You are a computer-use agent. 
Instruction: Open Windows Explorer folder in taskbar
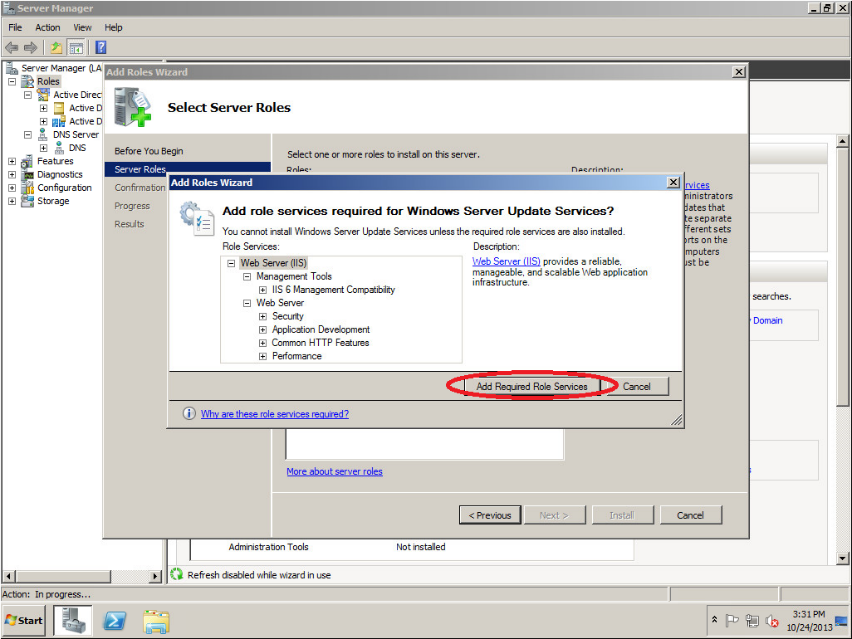coord(156,621)
